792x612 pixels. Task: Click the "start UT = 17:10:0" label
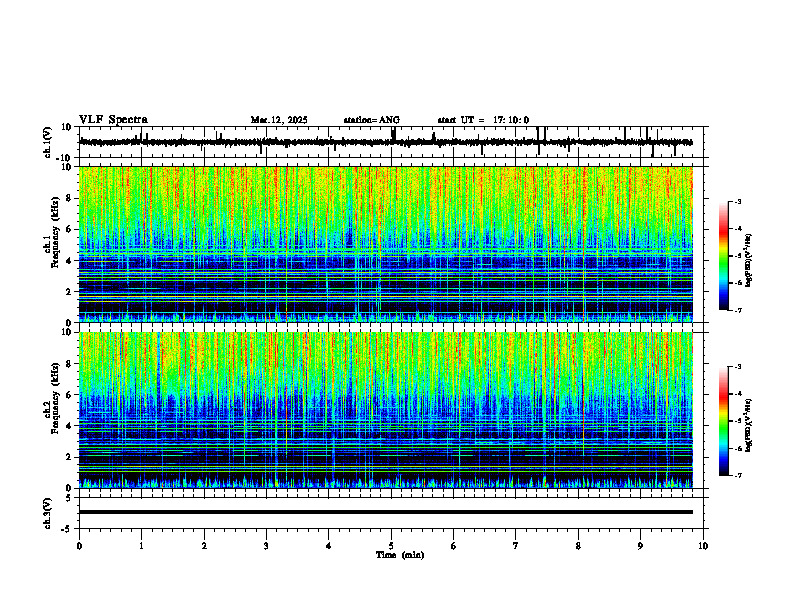pos(483,120)
